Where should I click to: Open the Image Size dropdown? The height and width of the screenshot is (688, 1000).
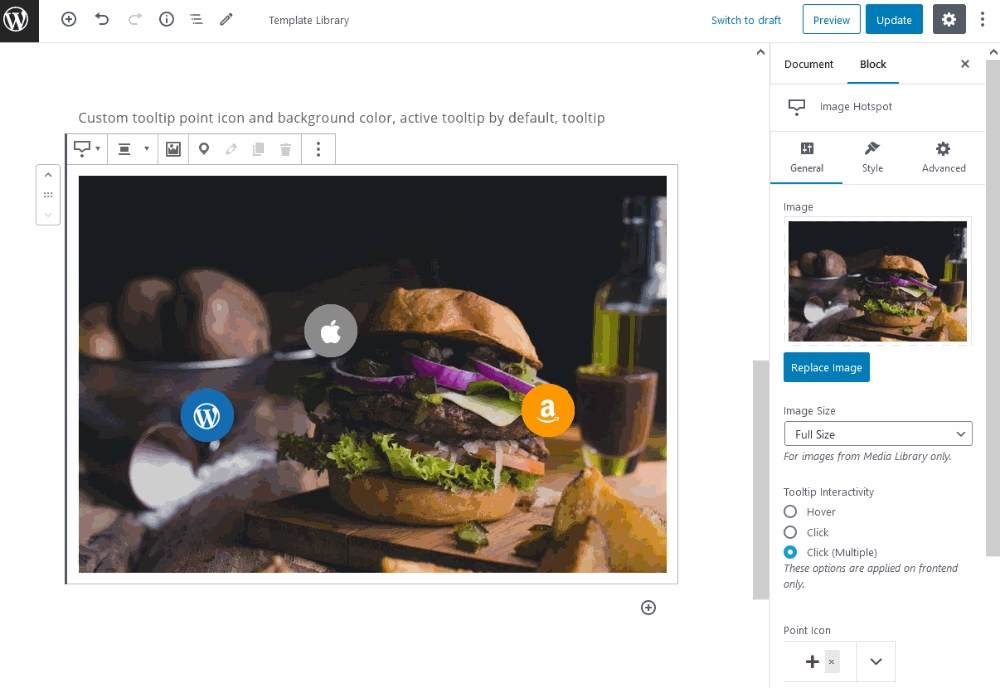878,434
